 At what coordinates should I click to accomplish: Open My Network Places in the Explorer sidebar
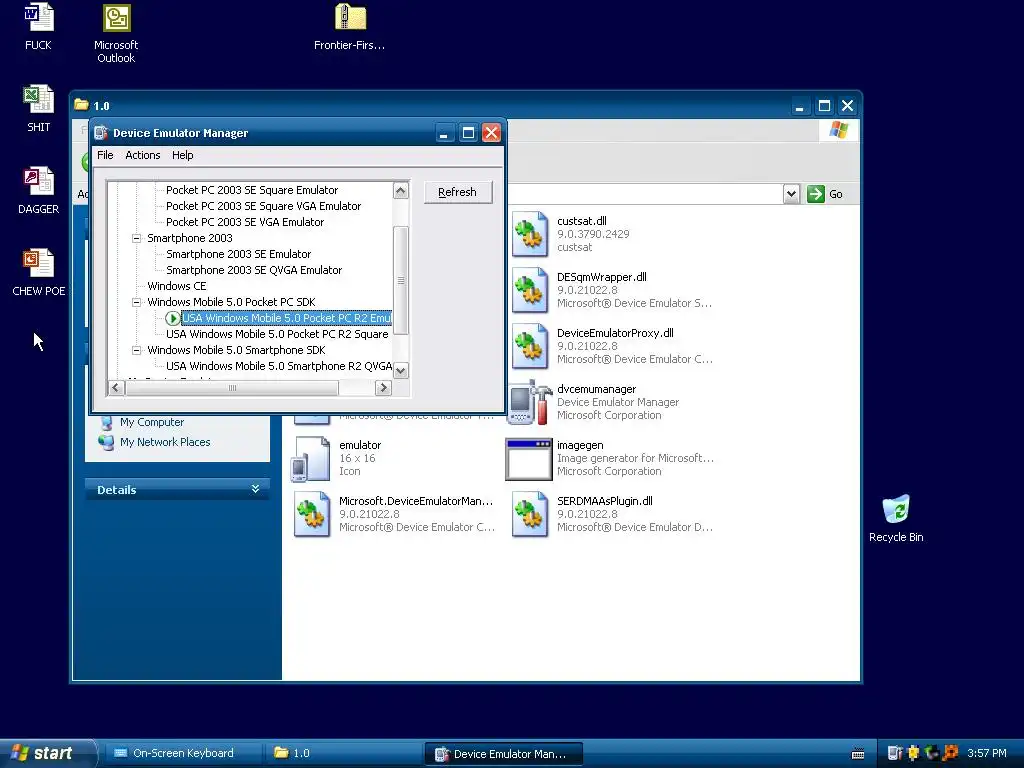click(x=165, y=442)
